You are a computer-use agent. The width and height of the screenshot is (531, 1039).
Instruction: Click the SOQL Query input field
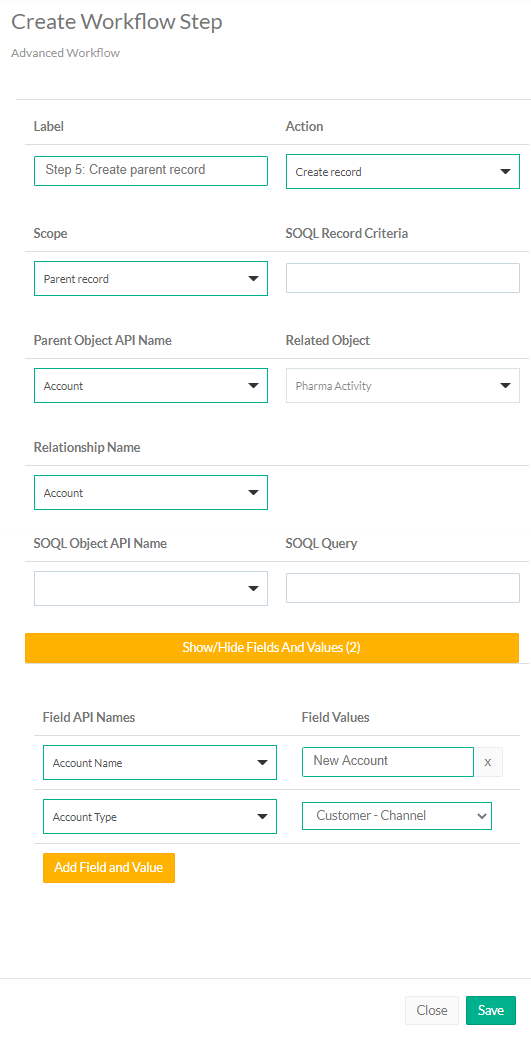tap(402, 588)
